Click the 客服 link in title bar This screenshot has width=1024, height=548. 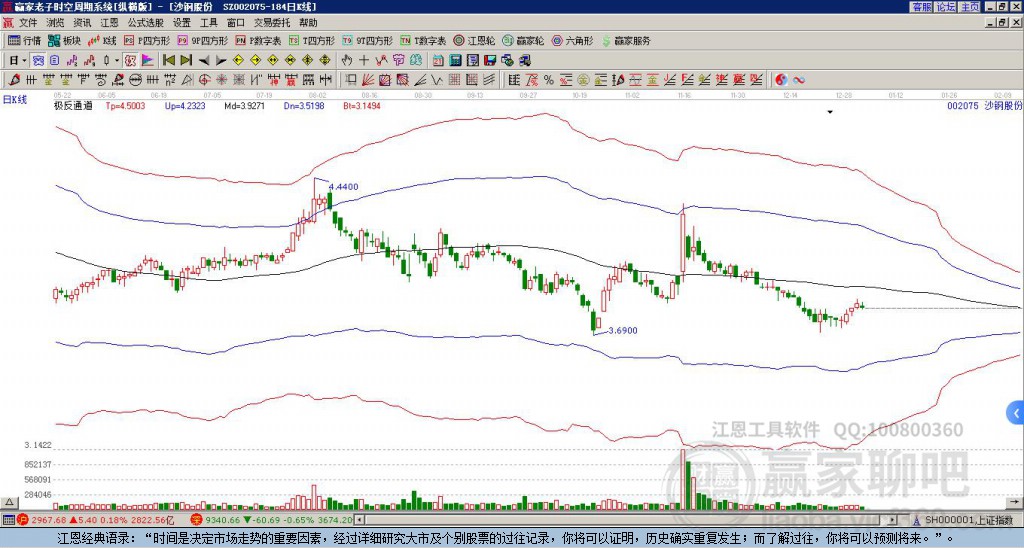(921, 7)
